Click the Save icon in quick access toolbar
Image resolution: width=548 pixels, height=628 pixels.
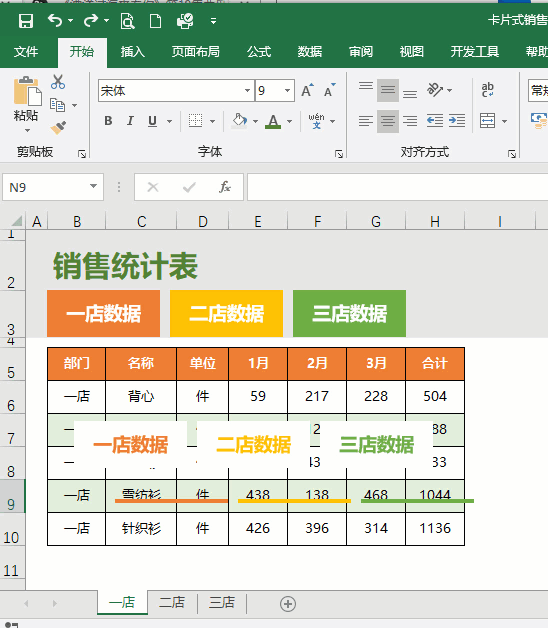pyautogui.click(x=26, y=21)
